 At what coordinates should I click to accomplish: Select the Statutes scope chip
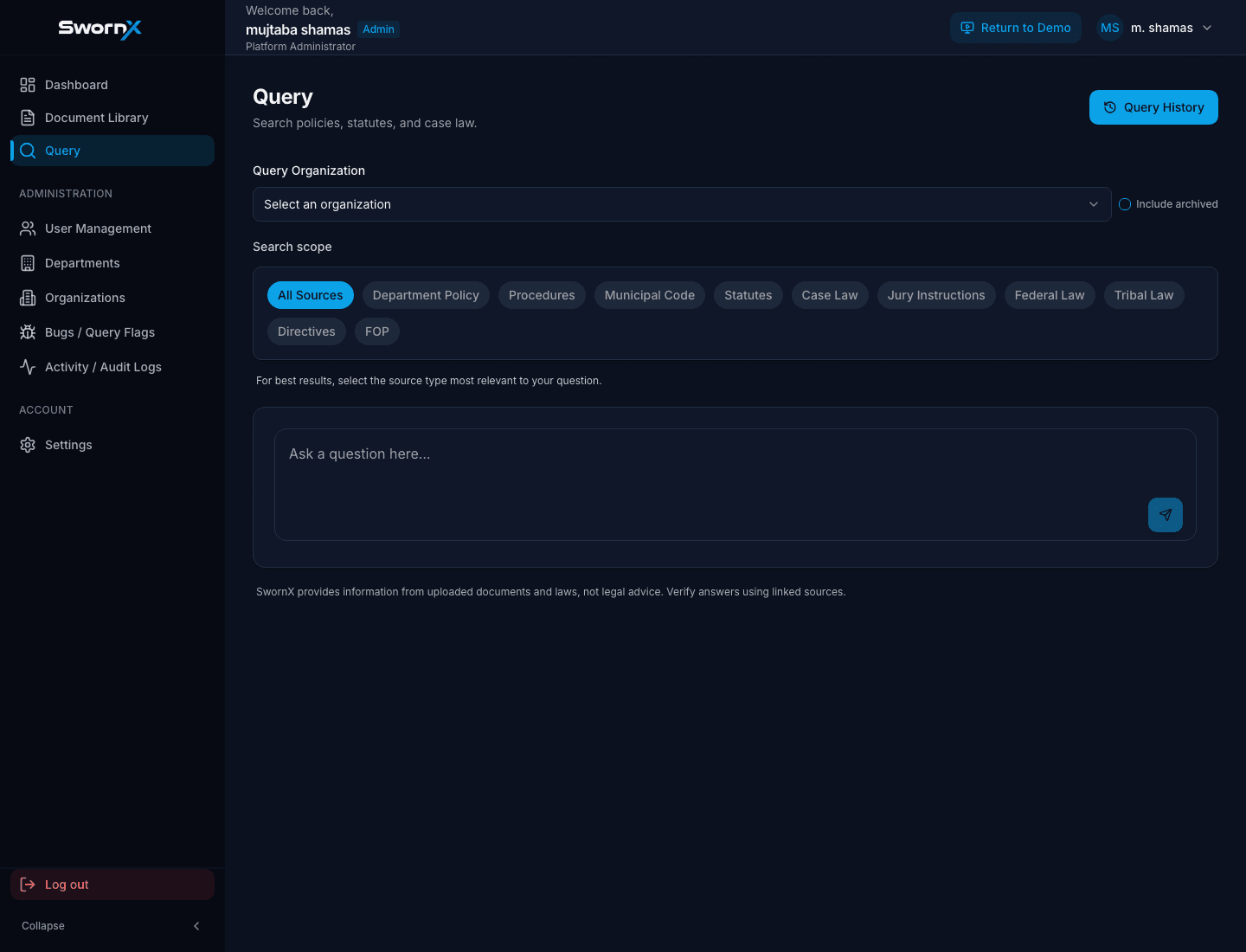click(x=748, y=295)
